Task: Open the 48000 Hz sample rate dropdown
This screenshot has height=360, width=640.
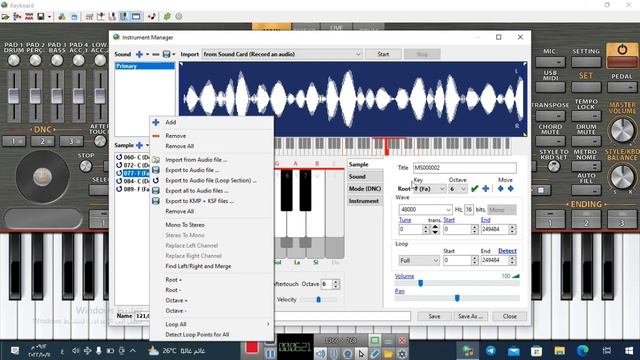Action: coord(425,209)
